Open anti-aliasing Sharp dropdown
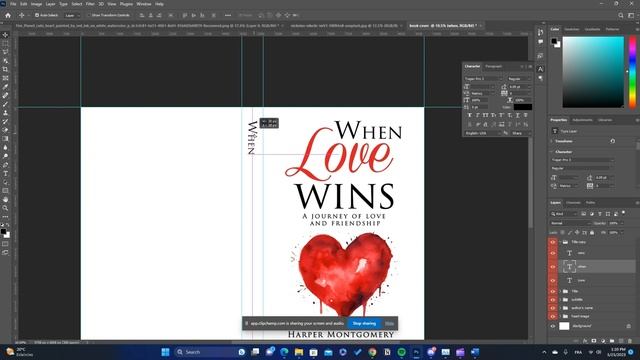 click(521, 133)
